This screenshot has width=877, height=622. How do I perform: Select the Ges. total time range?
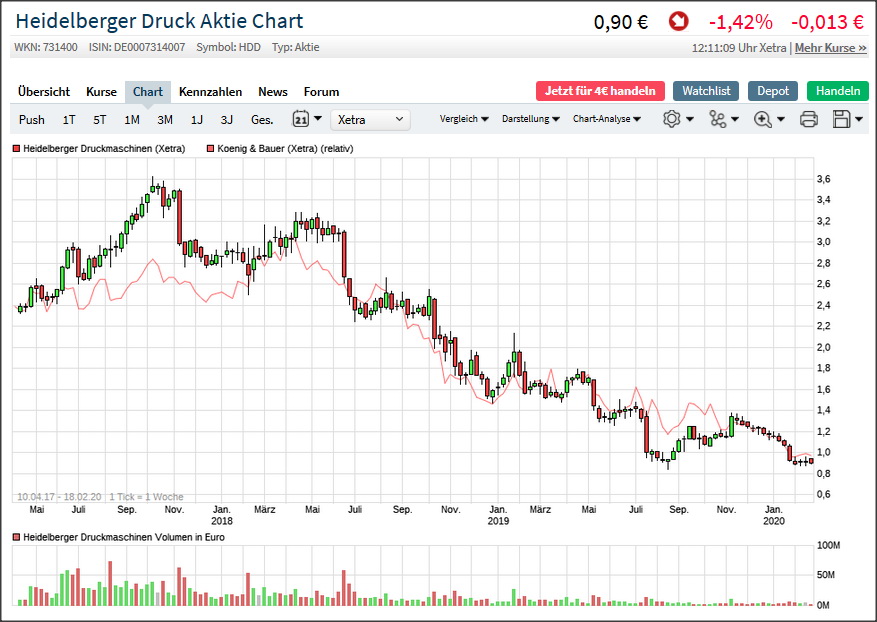262,120
